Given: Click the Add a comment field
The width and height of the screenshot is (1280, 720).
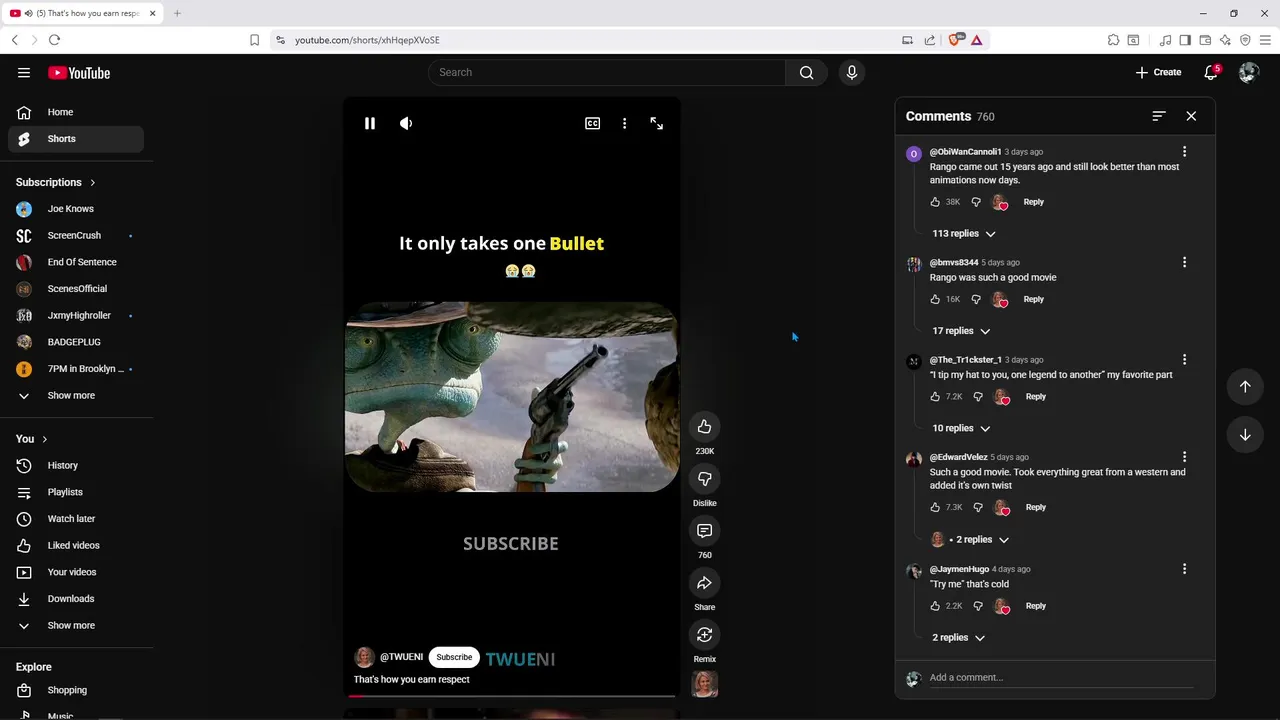Looking at the screenshot, I should click(x=1061, y=678).
